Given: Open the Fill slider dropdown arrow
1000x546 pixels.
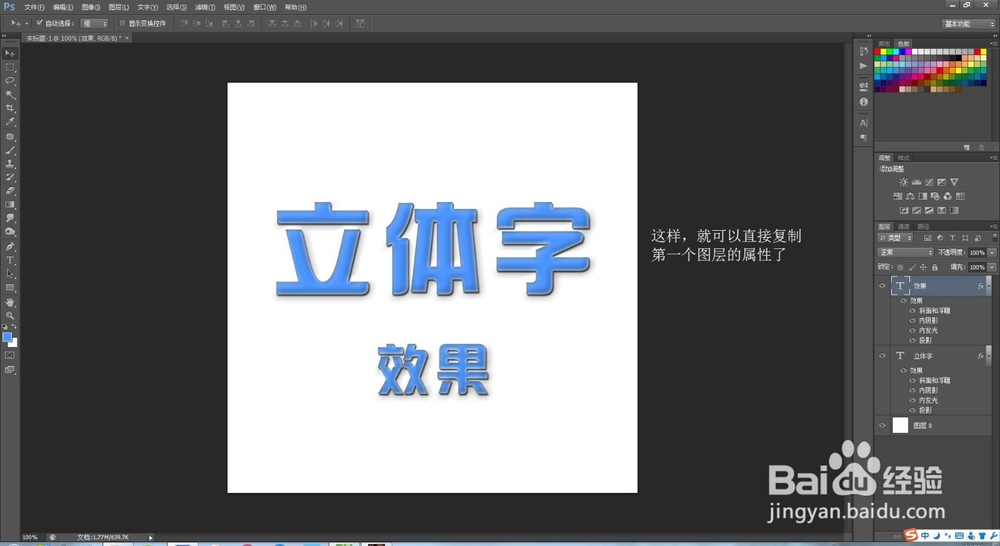Looking at the screenshot, I should click(x=992, y=267).
